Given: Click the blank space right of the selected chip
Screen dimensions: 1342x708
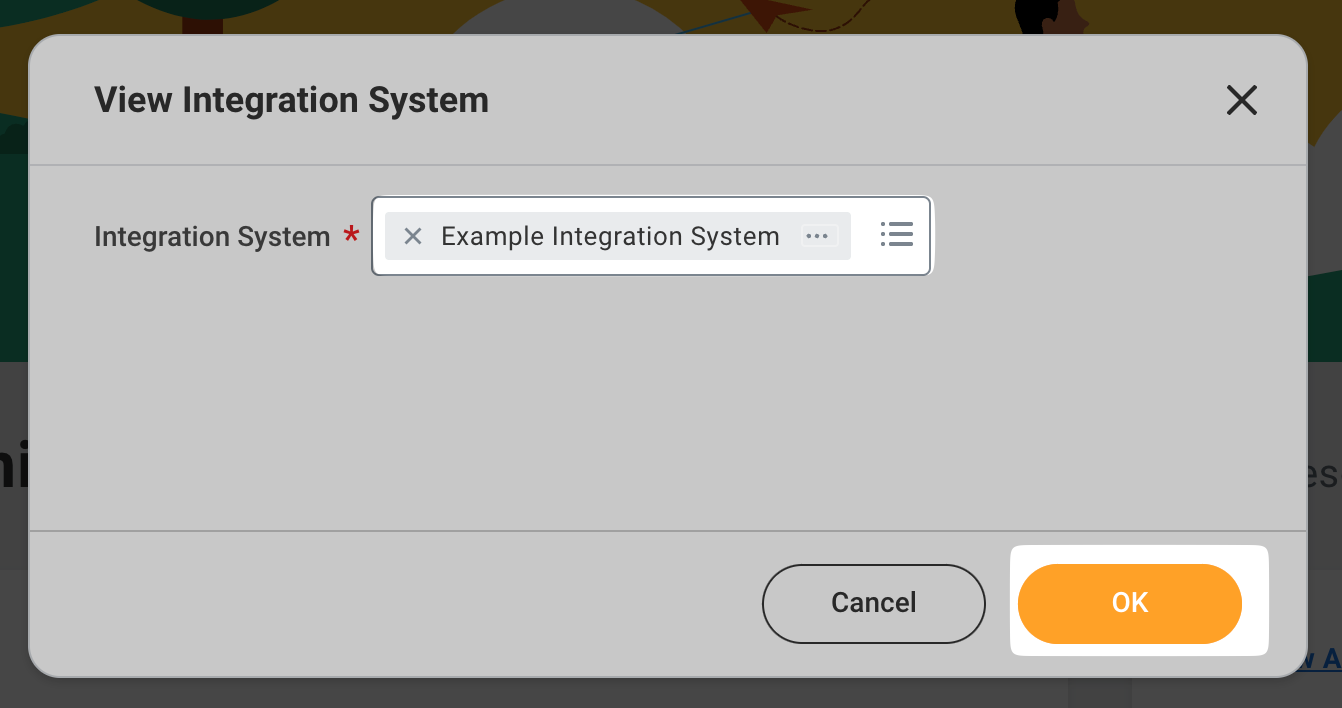Looking at the screenshot, I should [864, 236].
